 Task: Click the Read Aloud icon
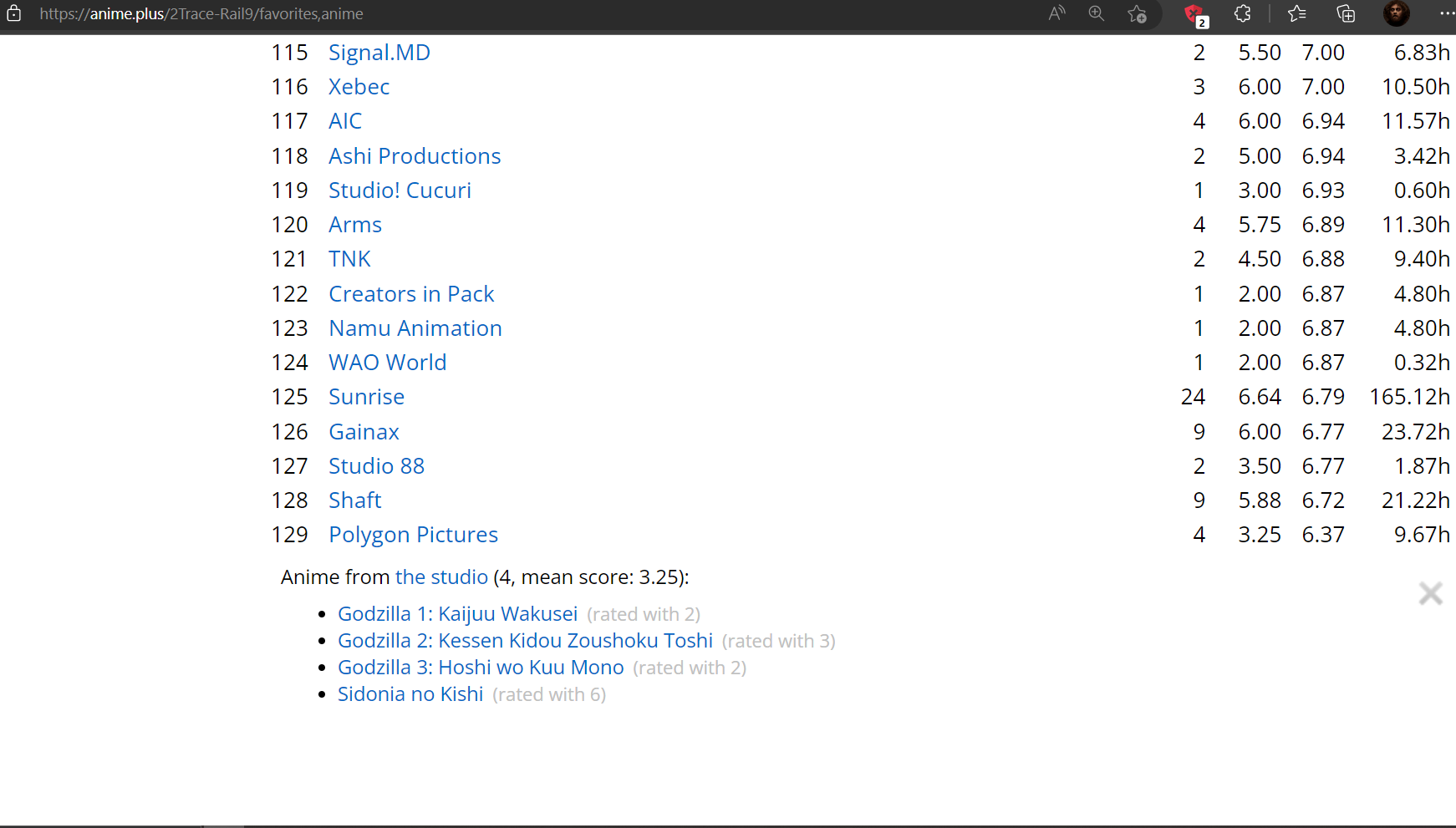(x=1057, y=13)
